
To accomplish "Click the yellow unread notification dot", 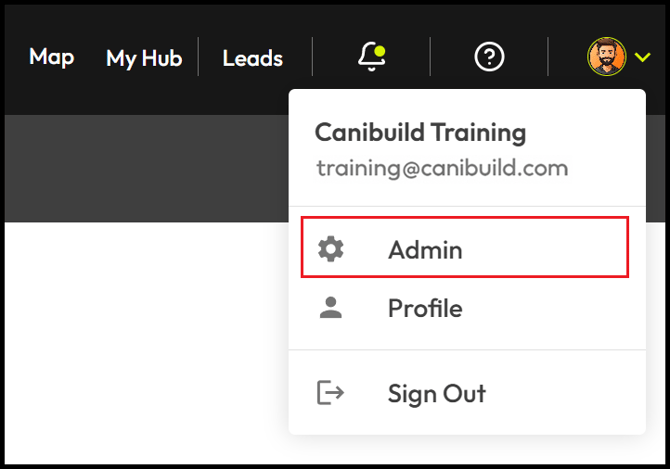I will (x=379, y=52).
